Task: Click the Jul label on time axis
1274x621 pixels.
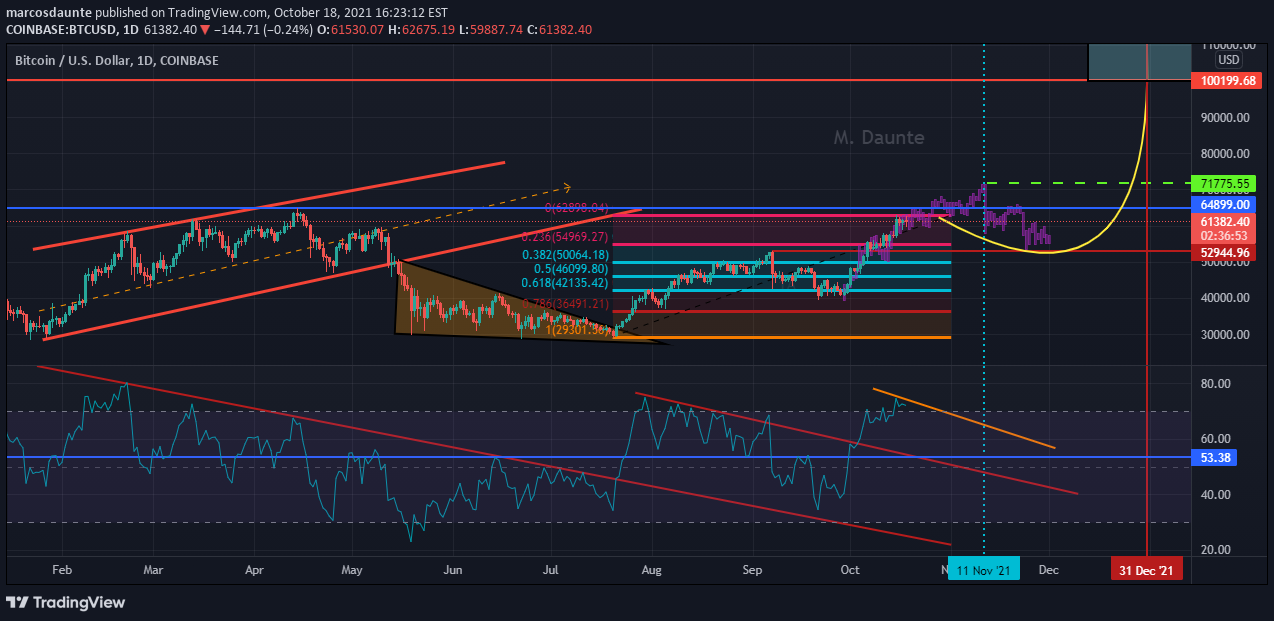Action: [x=551, y=570]
